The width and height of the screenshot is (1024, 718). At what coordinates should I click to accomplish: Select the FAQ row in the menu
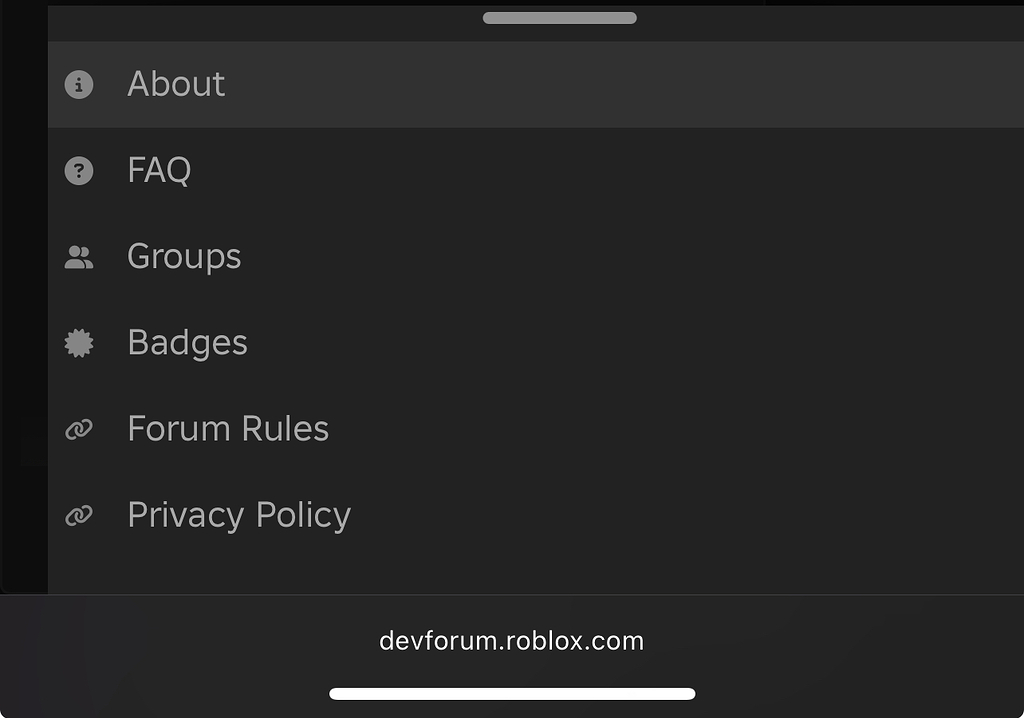point(400,170)
